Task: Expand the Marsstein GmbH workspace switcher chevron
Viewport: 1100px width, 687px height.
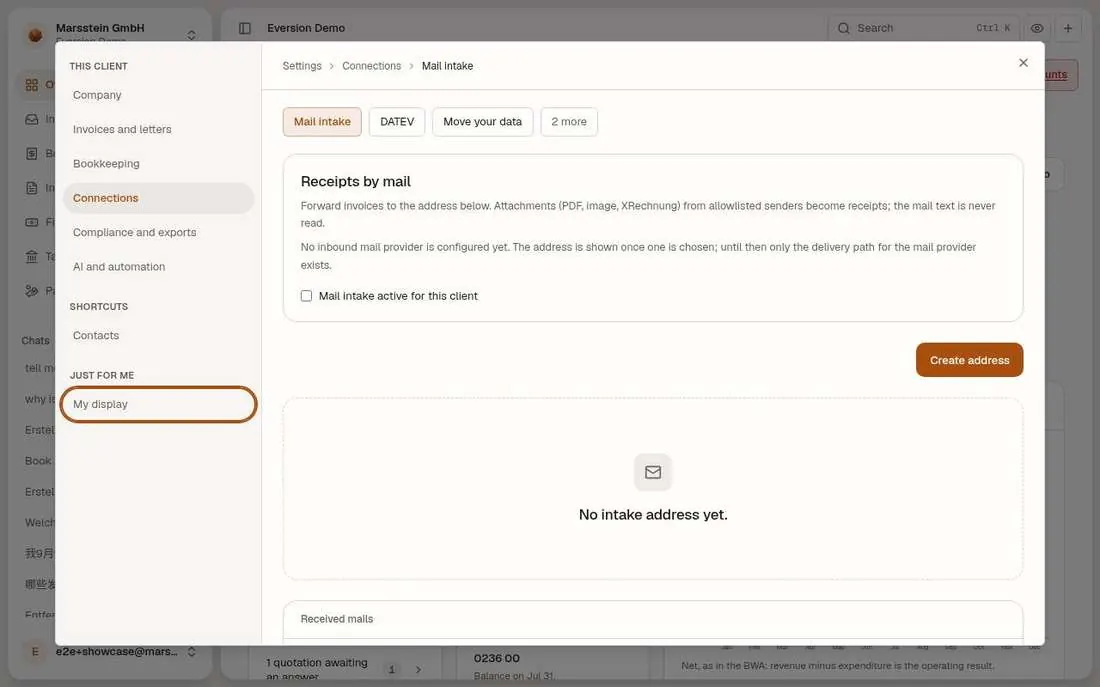Action: (192, 34)
